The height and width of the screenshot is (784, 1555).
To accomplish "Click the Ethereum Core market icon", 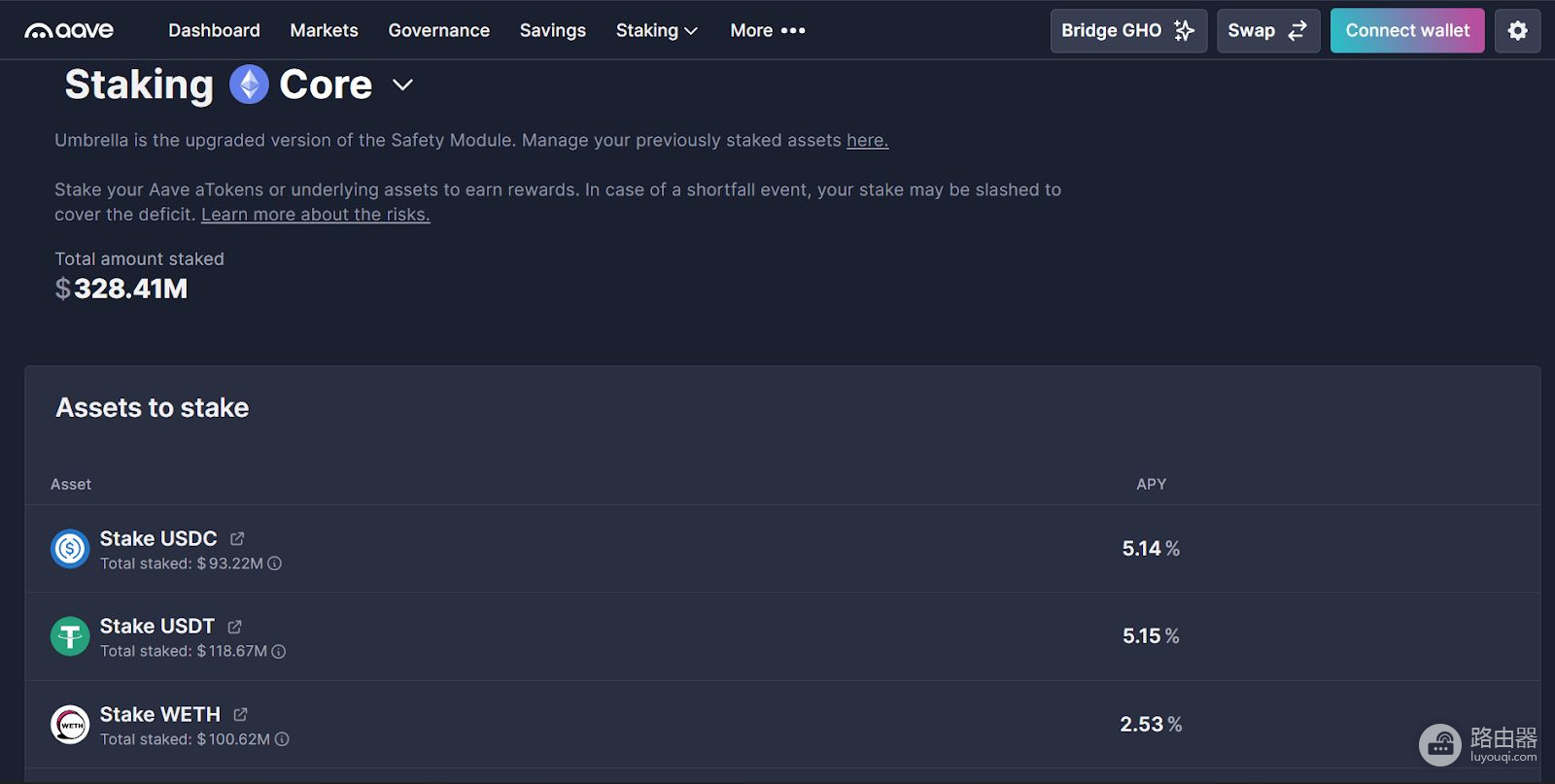I will click(x=249, y=85).
